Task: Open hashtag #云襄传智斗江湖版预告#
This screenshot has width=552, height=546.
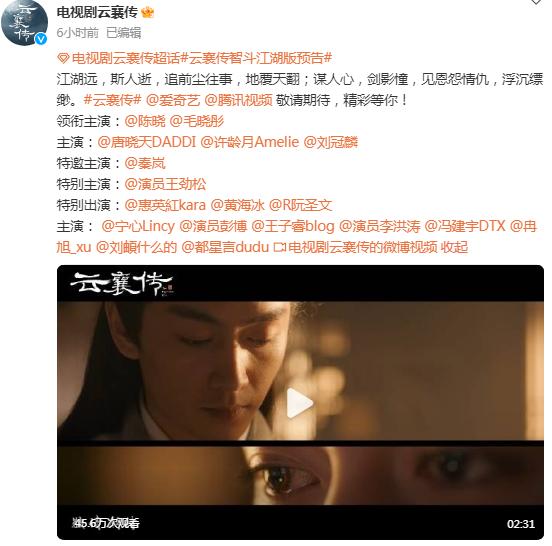Action: [256, 58]
